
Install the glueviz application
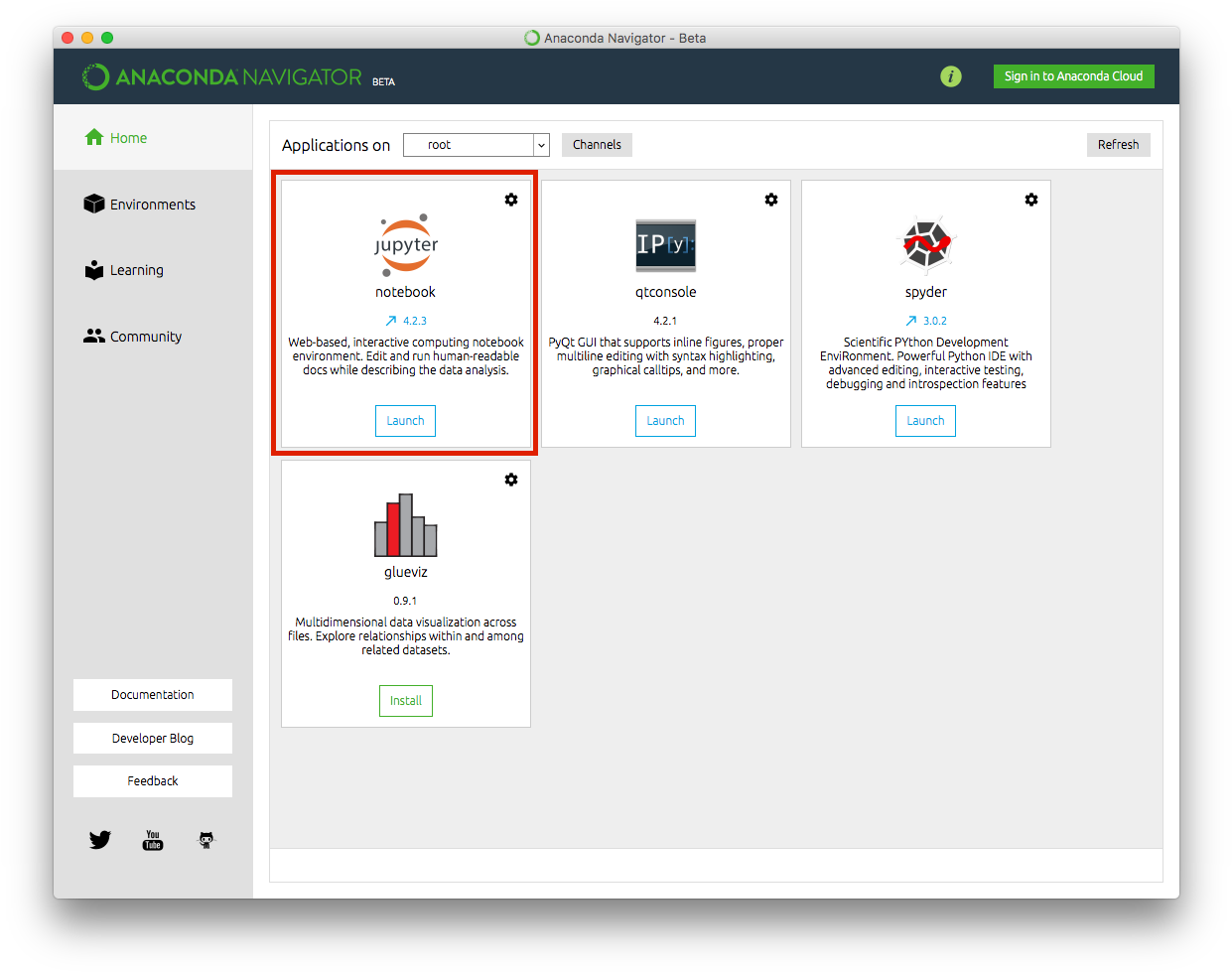click(406, 701)
